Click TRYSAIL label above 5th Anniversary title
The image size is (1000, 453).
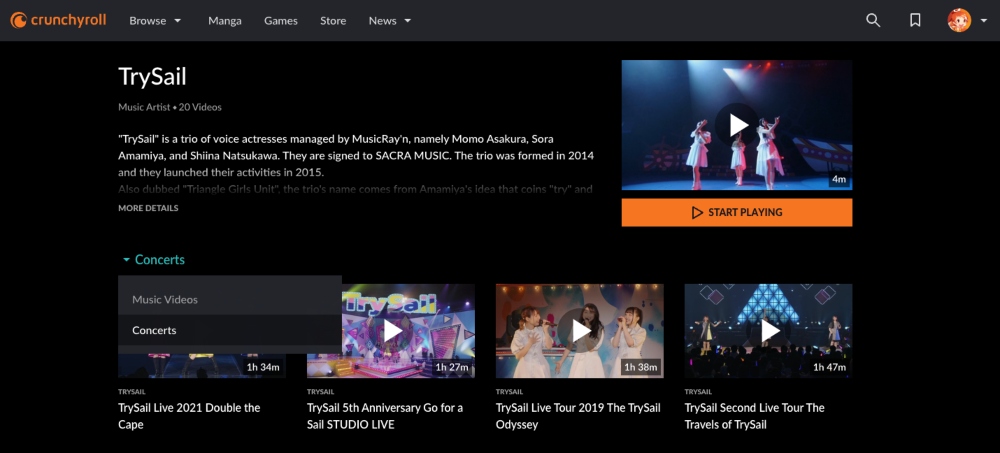tap(320, 392)
